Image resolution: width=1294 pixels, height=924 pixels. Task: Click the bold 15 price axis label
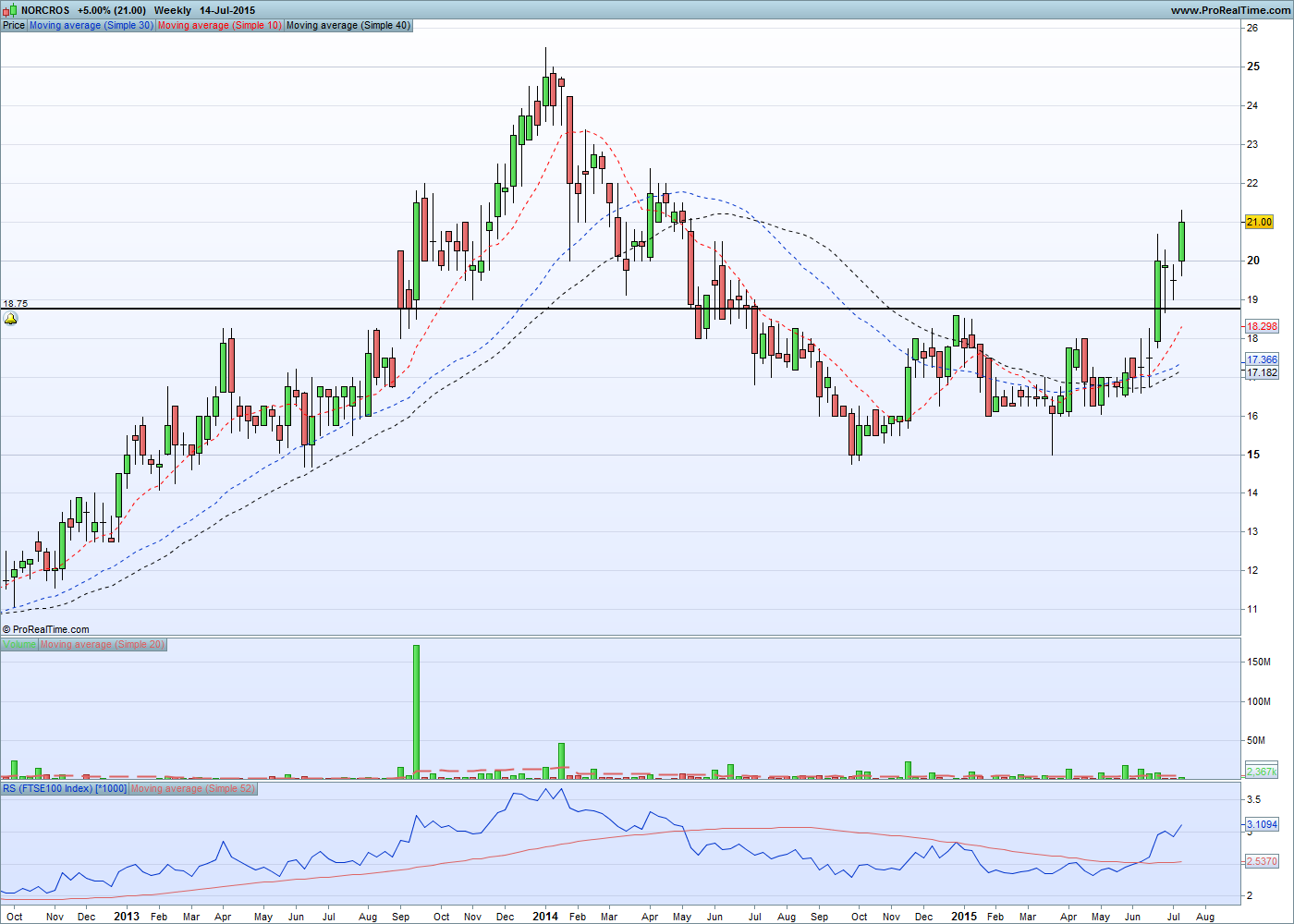[x=1253, y=455]
